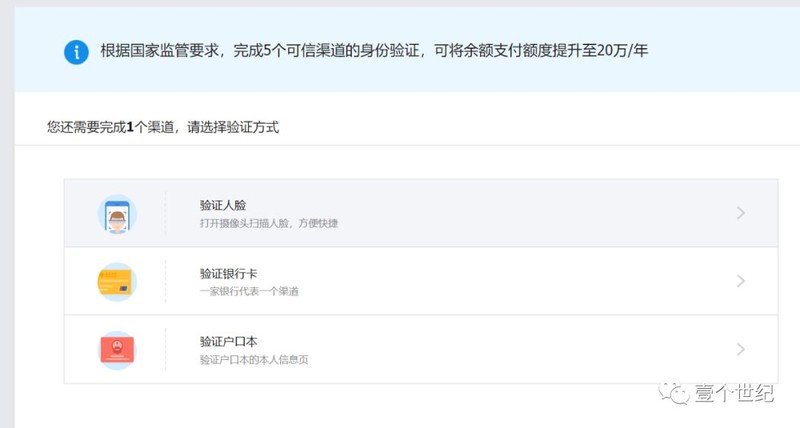Click the banner text about 20万/年 limit
800x428 pixels.
tap(374, 51)
